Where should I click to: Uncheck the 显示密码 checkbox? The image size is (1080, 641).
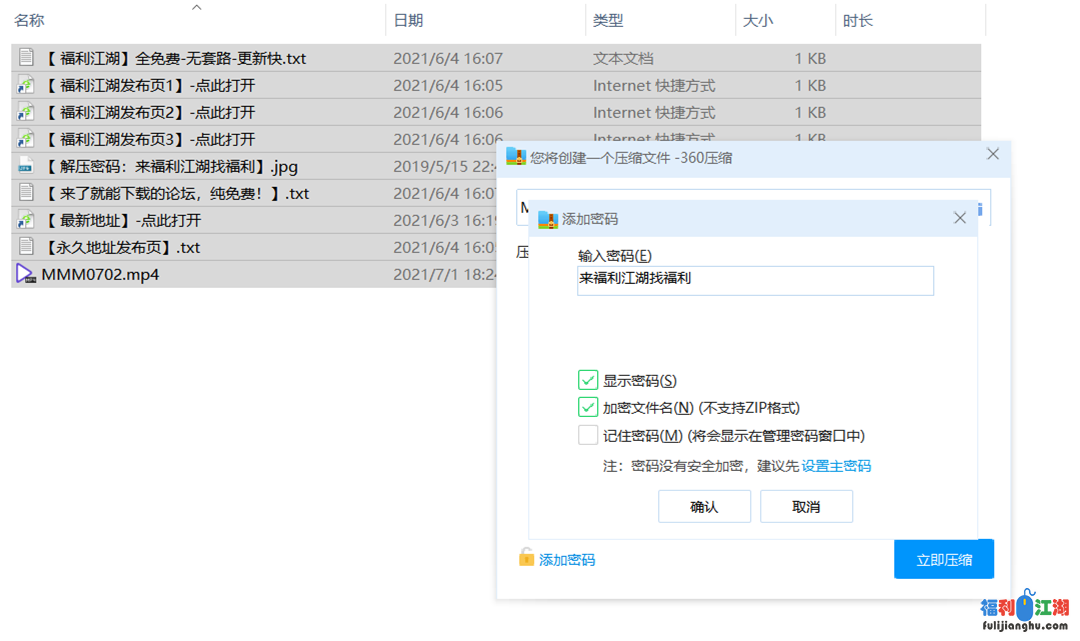coord(589,379)
